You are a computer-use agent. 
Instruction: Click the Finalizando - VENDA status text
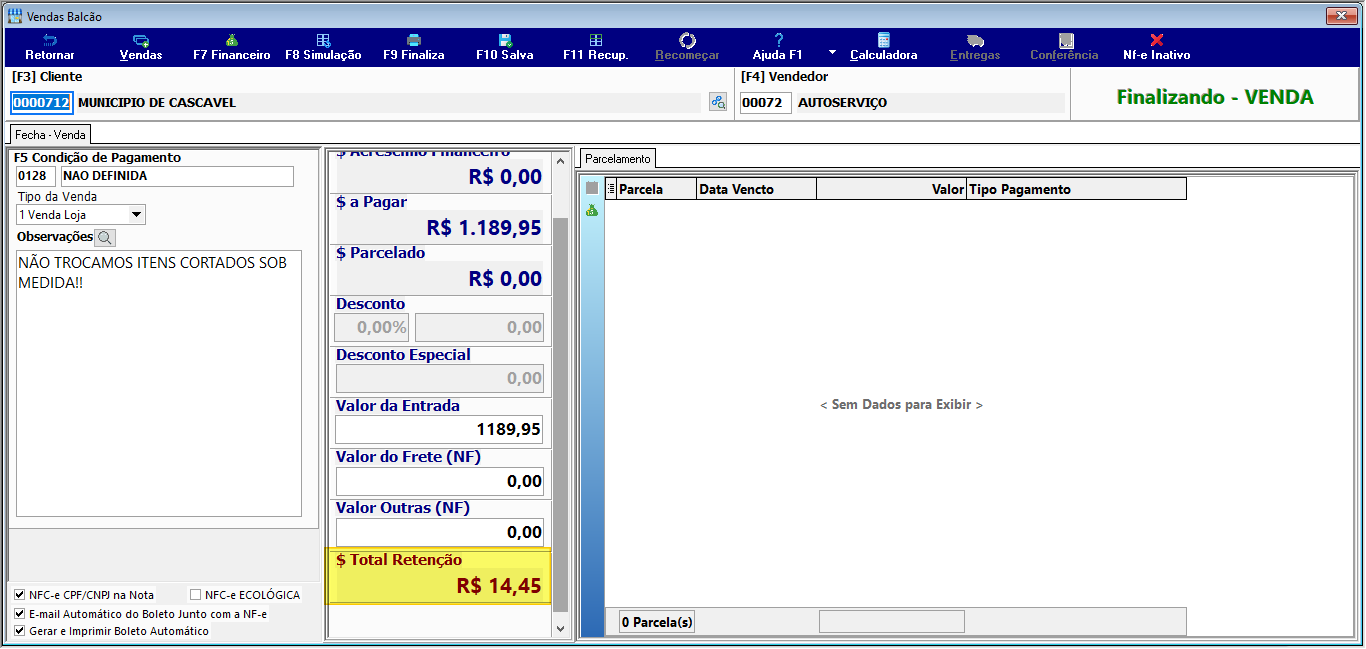pos(1215,97)
